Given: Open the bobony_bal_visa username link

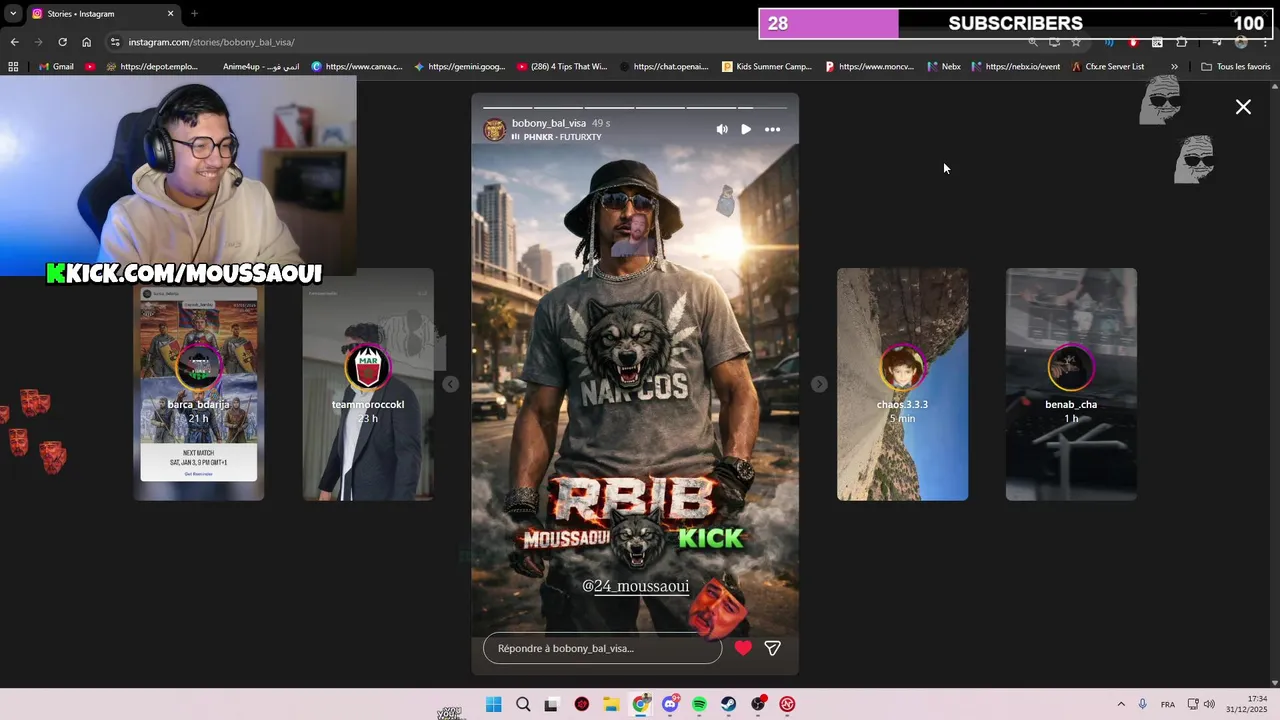Looking at the screenshot, I should tap(549, 123).
